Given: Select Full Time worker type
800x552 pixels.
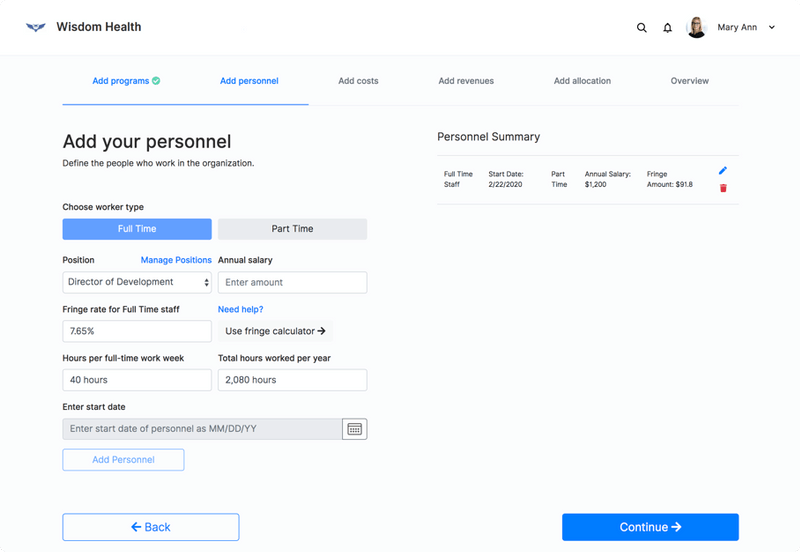Looking at the screenshot, I should pos(137,229).
